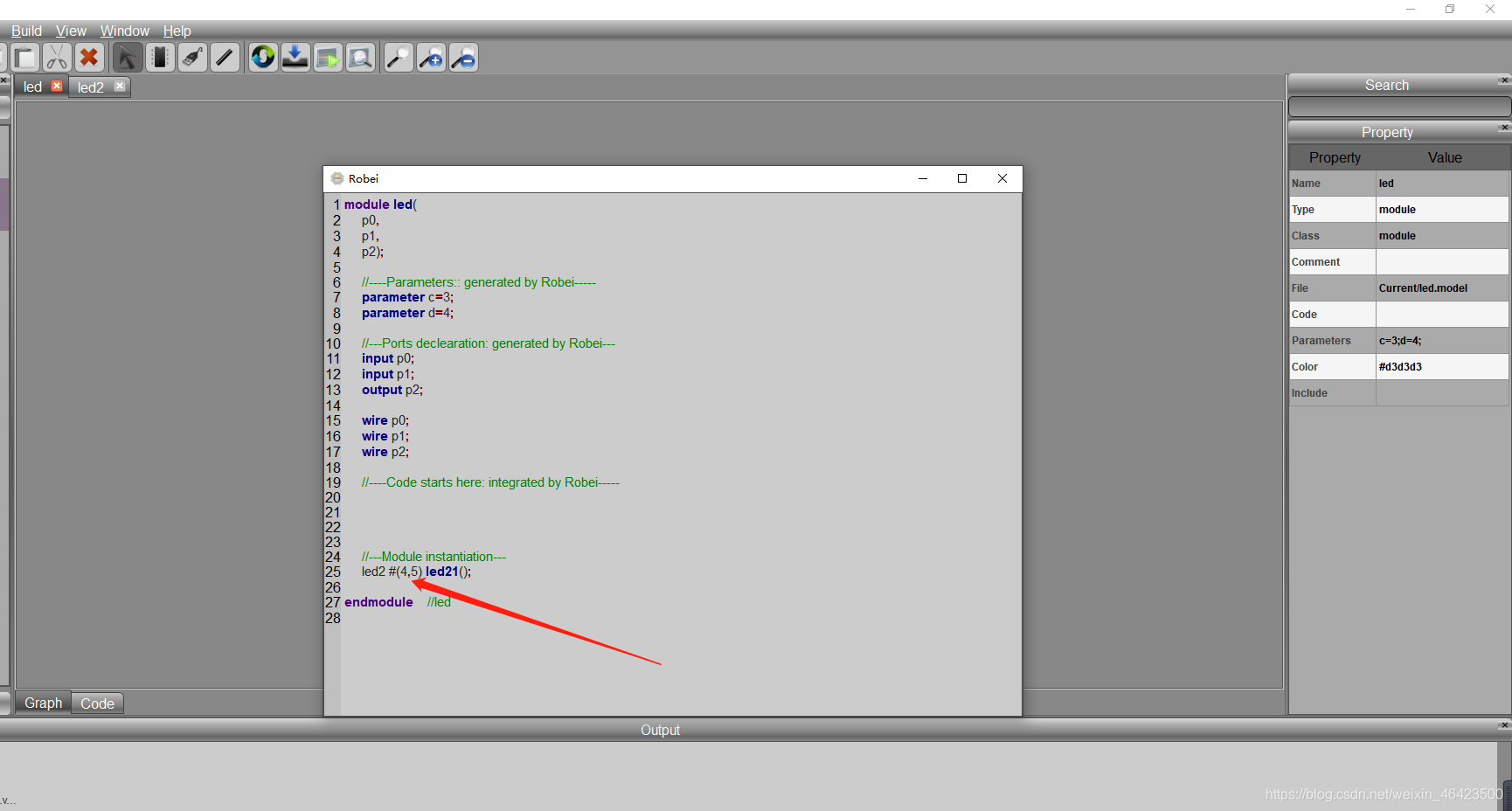Switch to the Code view tab

[x=97, y=704]
